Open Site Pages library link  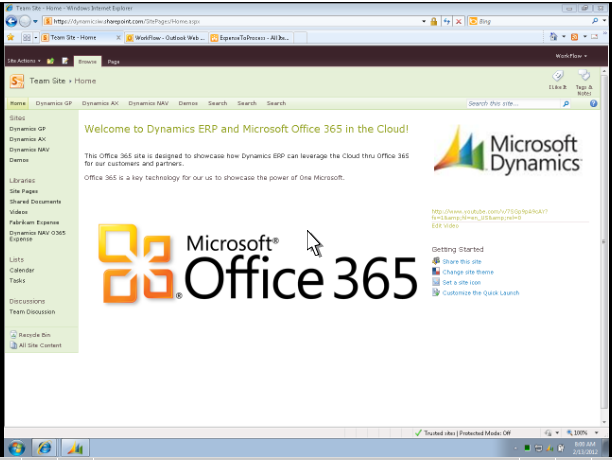23,191
